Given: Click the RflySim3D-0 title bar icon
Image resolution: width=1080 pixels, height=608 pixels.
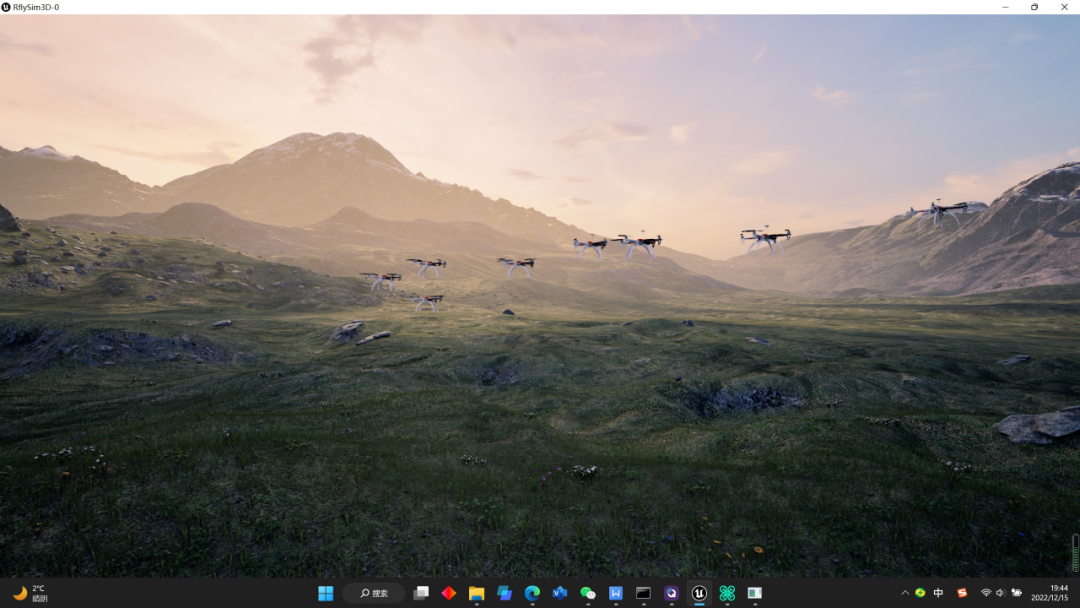Looking at the screenshot, I should coord(6,7).
